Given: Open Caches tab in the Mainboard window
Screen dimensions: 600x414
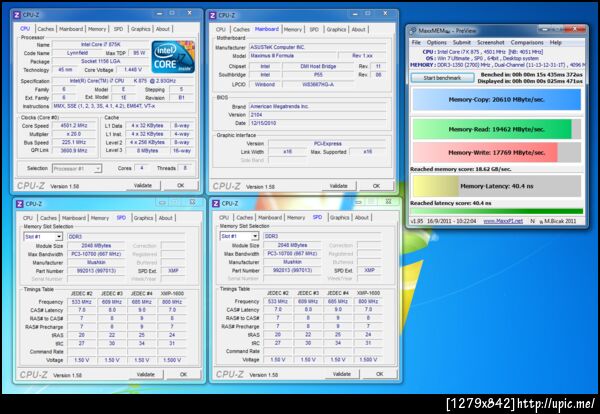Looking at the screenshot, I should point(241,29).
